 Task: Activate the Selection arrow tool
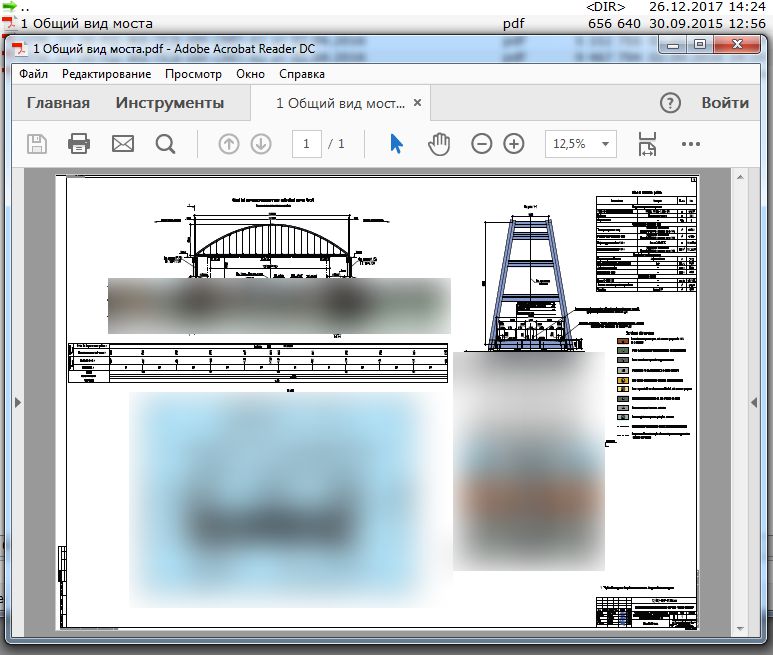pyautogui.click(x=396, y=144)
